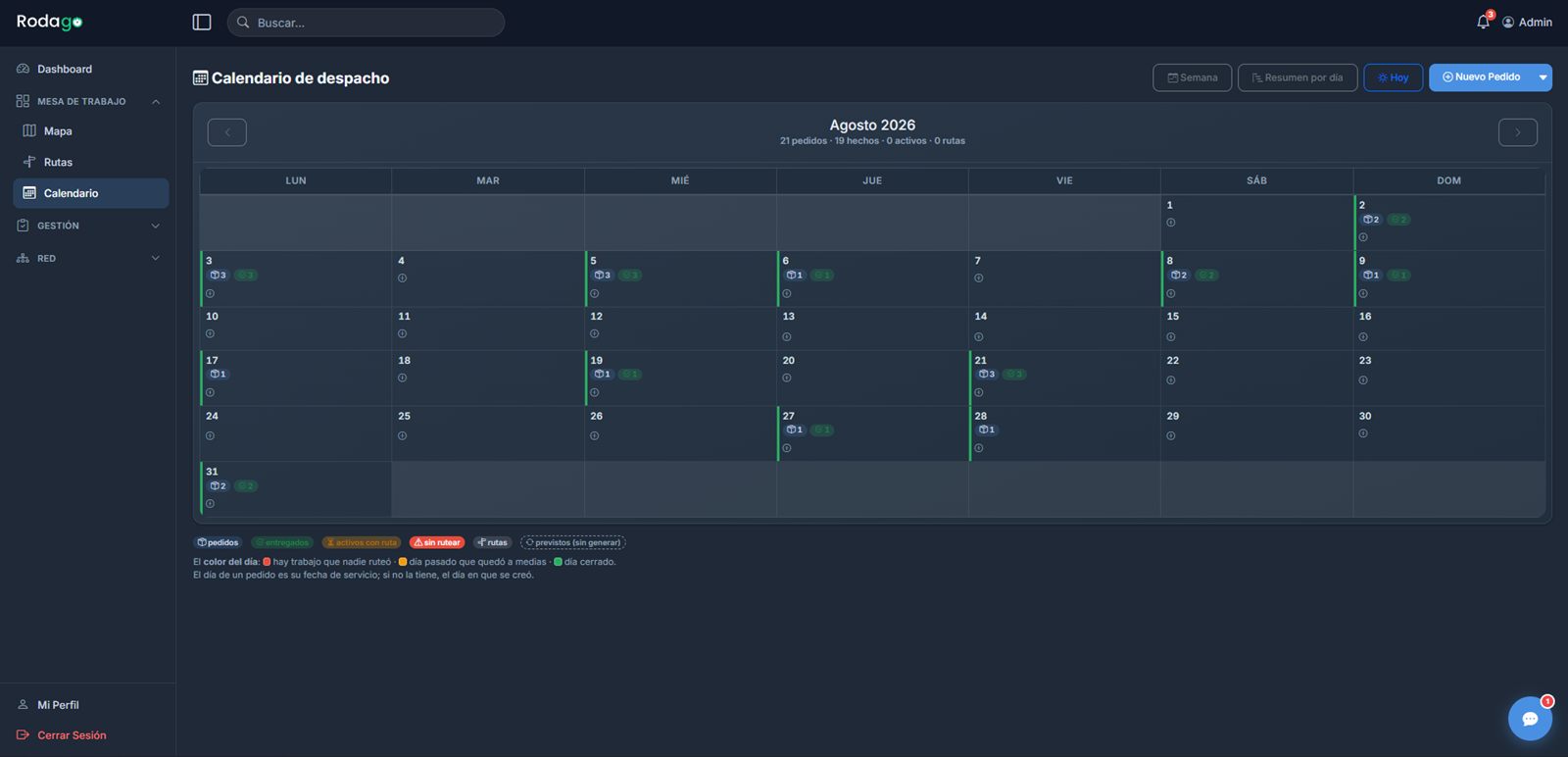1568x757 pixels.
Task: Select the Calendario sidebar item
Action: coord(90,193)
